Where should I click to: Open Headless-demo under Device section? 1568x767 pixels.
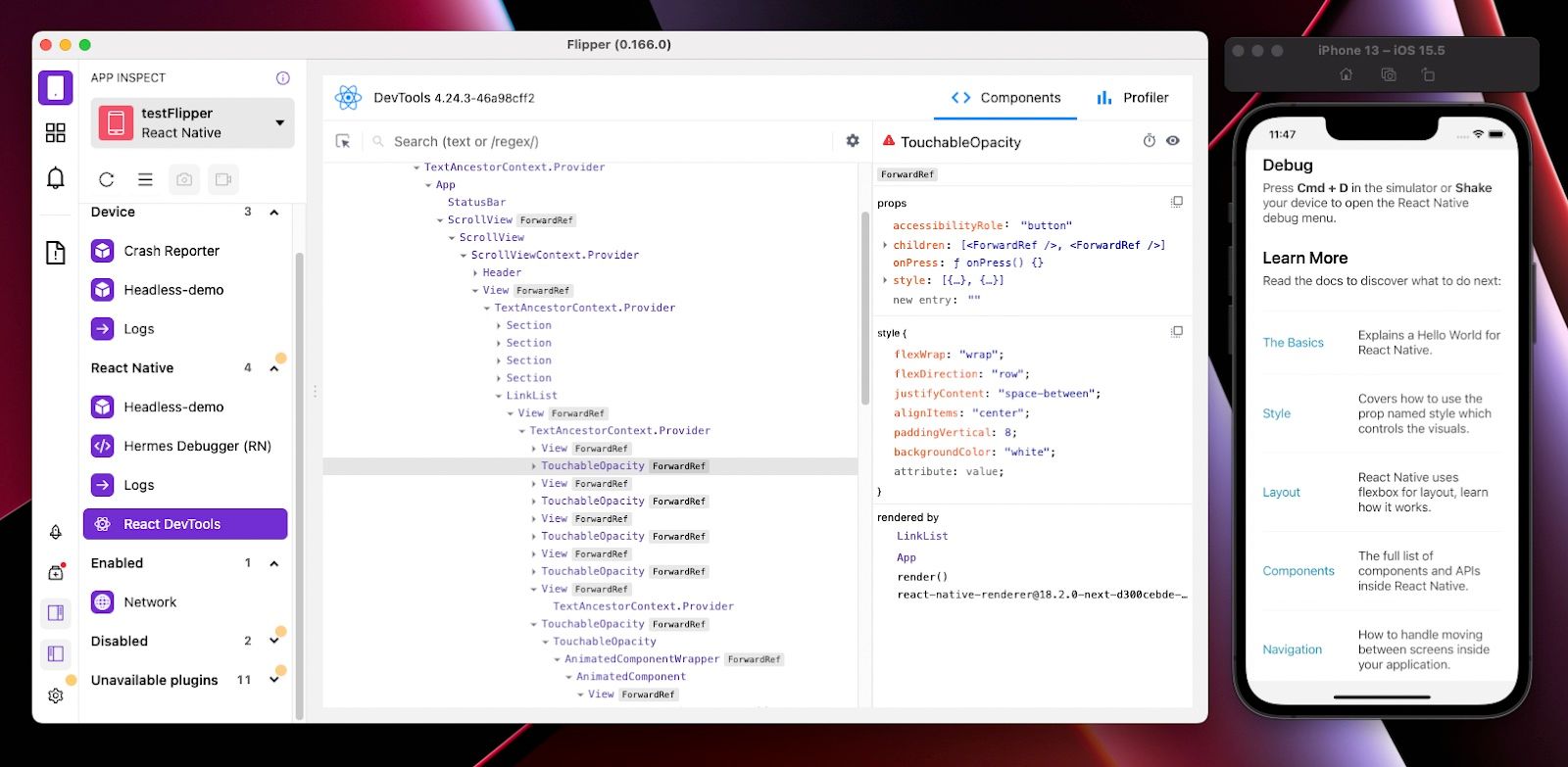point(185,290)
